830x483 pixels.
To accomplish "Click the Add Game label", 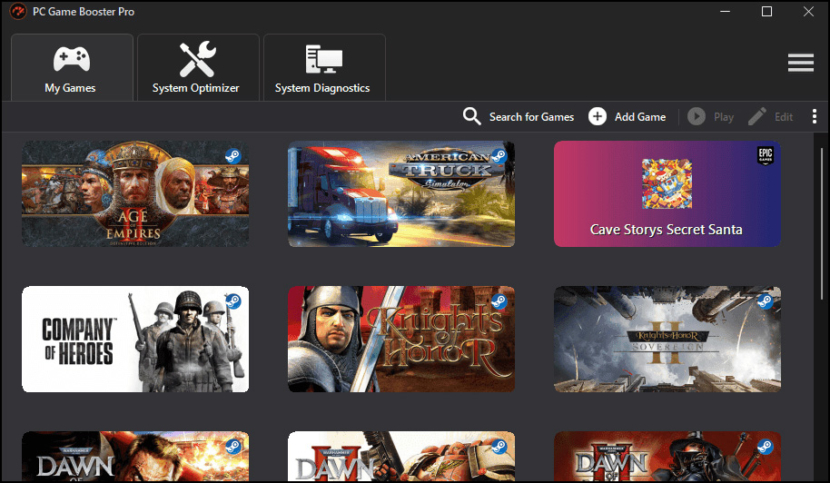I will (x=640, y=117).
